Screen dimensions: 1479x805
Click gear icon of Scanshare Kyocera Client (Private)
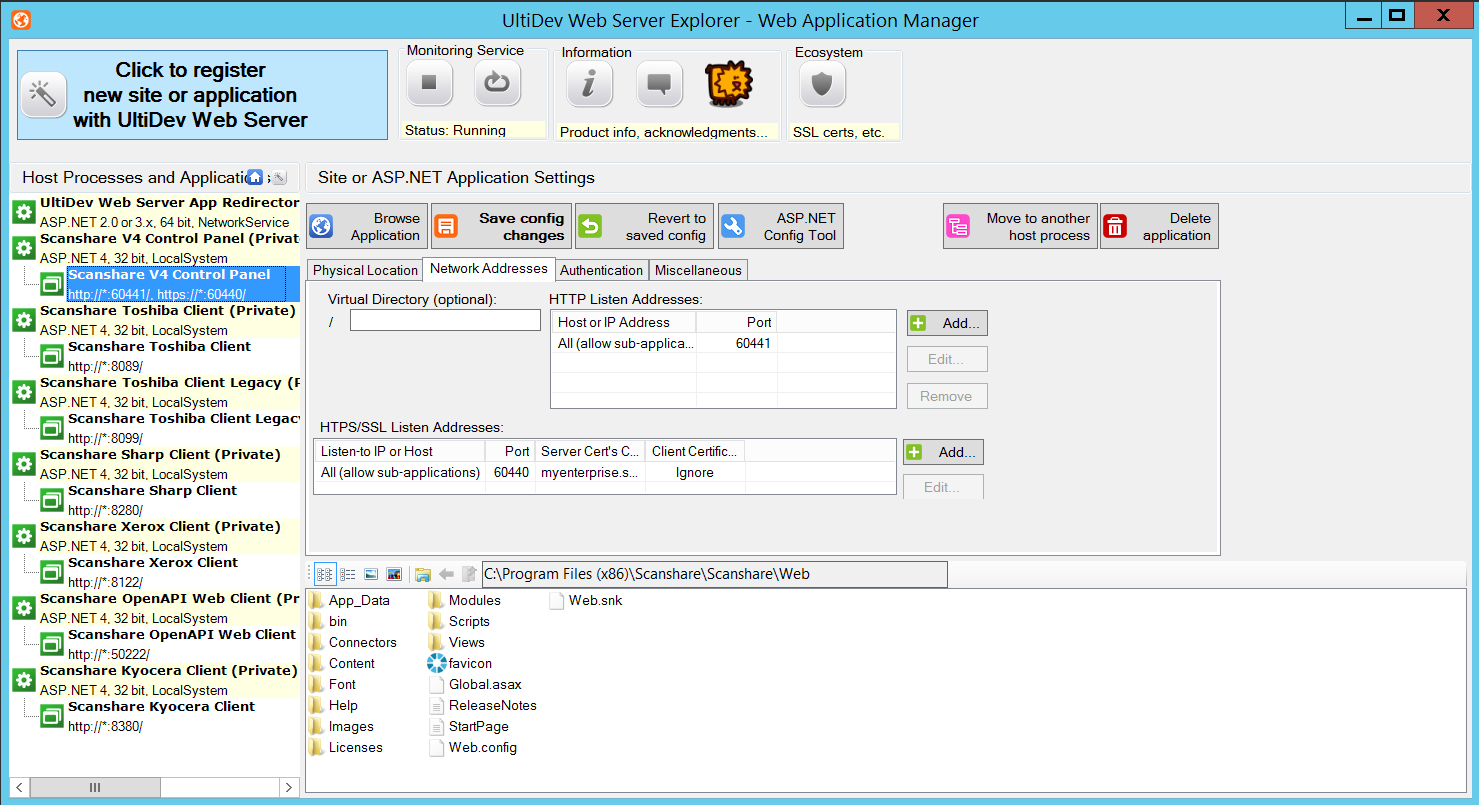coord(24,680)
